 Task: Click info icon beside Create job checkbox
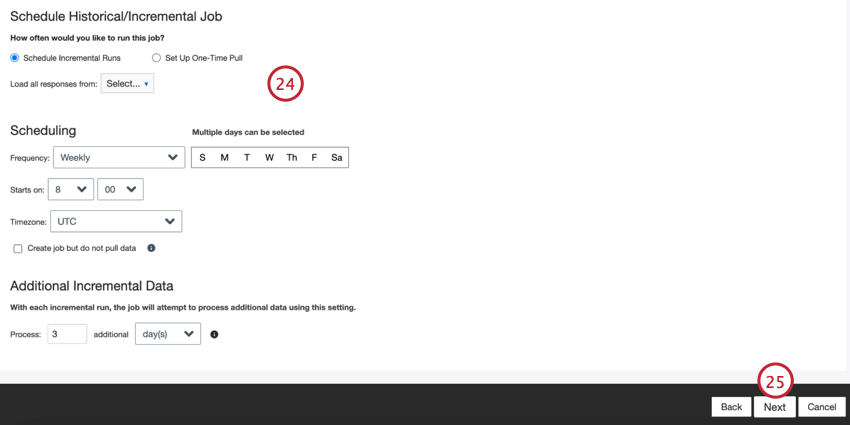tap(151, 248)
